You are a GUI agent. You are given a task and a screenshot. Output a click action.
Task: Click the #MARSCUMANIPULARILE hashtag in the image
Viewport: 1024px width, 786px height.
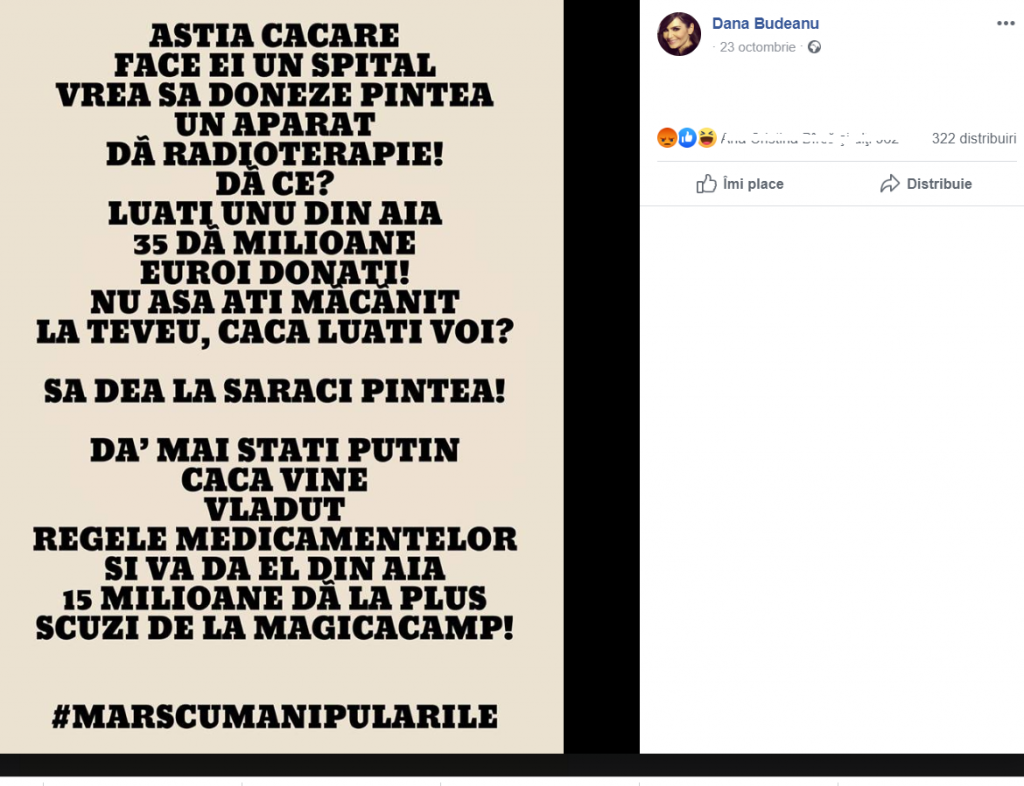point(275,716)
